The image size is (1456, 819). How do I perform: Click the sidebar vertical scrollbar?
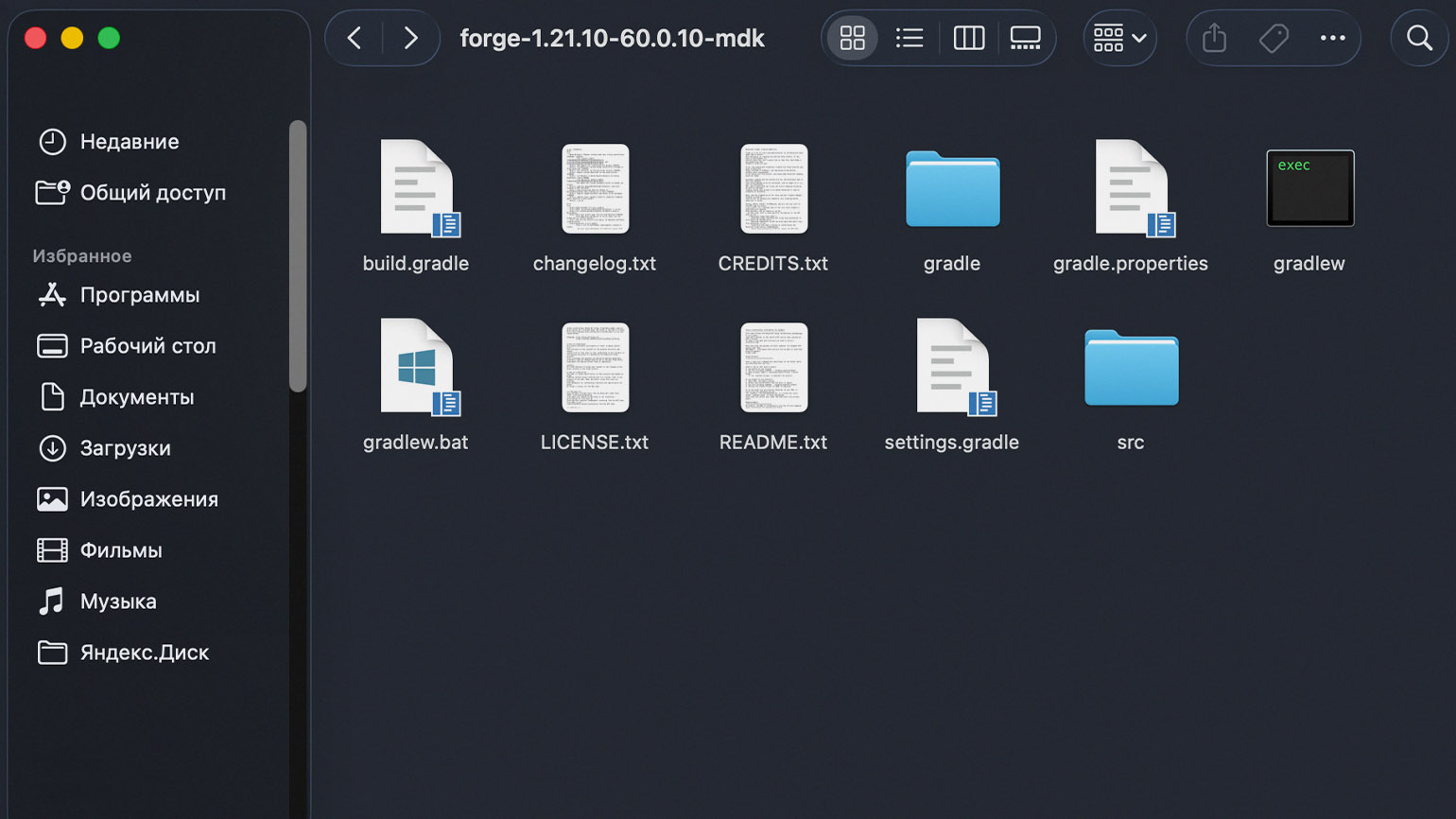pyautogui.click(x=298, y=255)
